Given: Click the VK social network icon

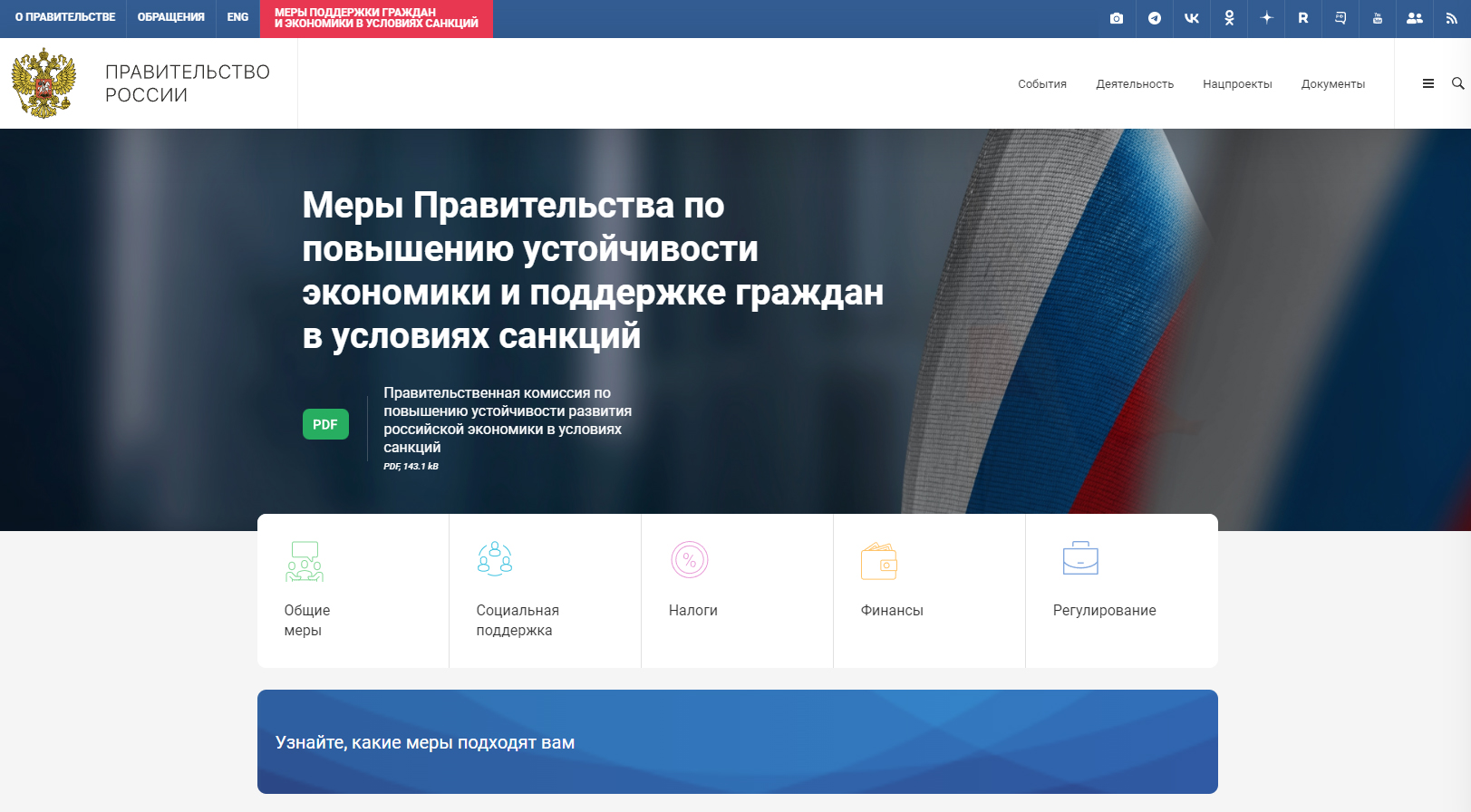Looking at the screenshot, I should [x=1192, y=18].
